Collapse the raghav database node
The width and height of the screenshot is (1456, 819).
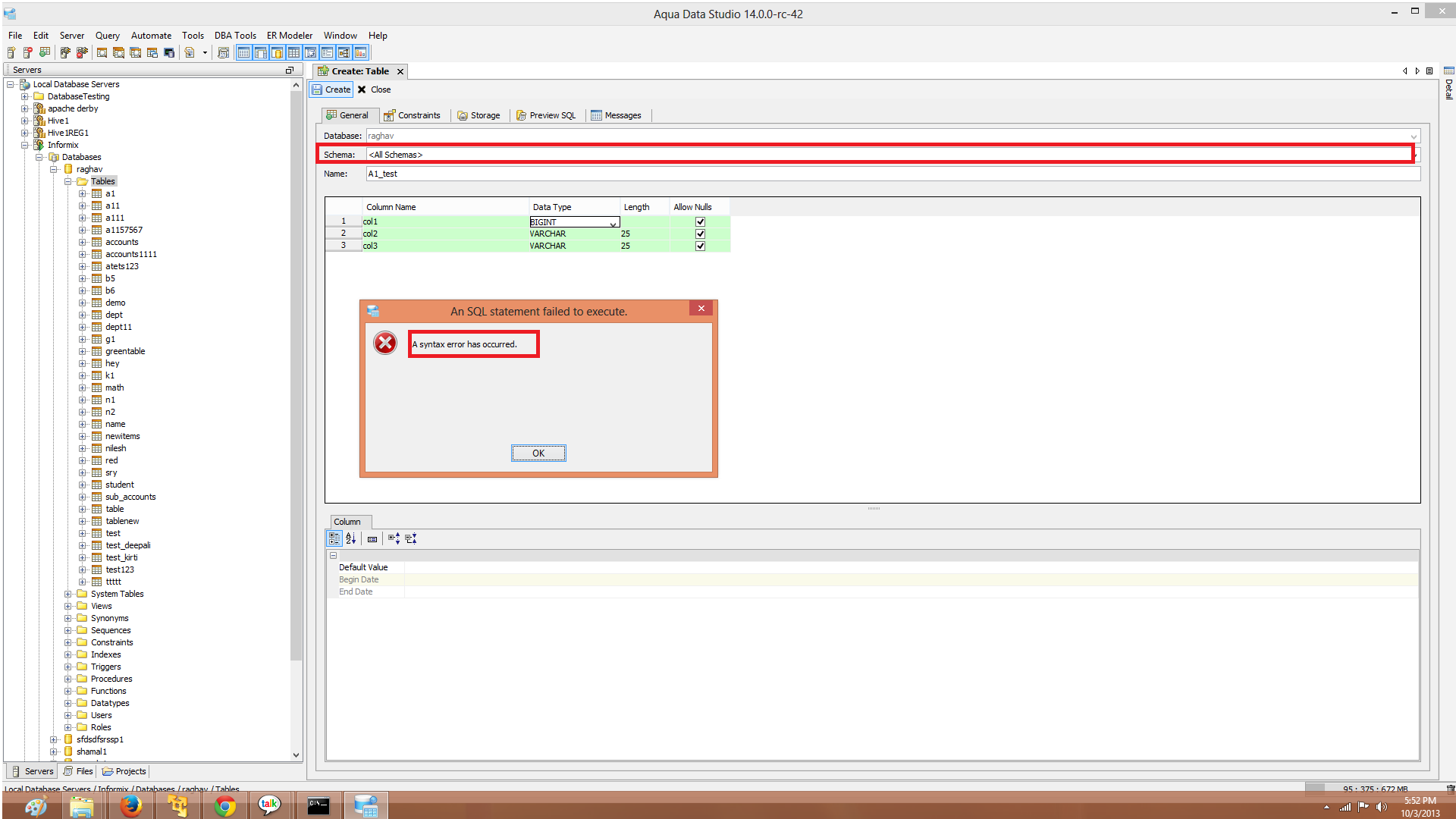click(54, 169)
